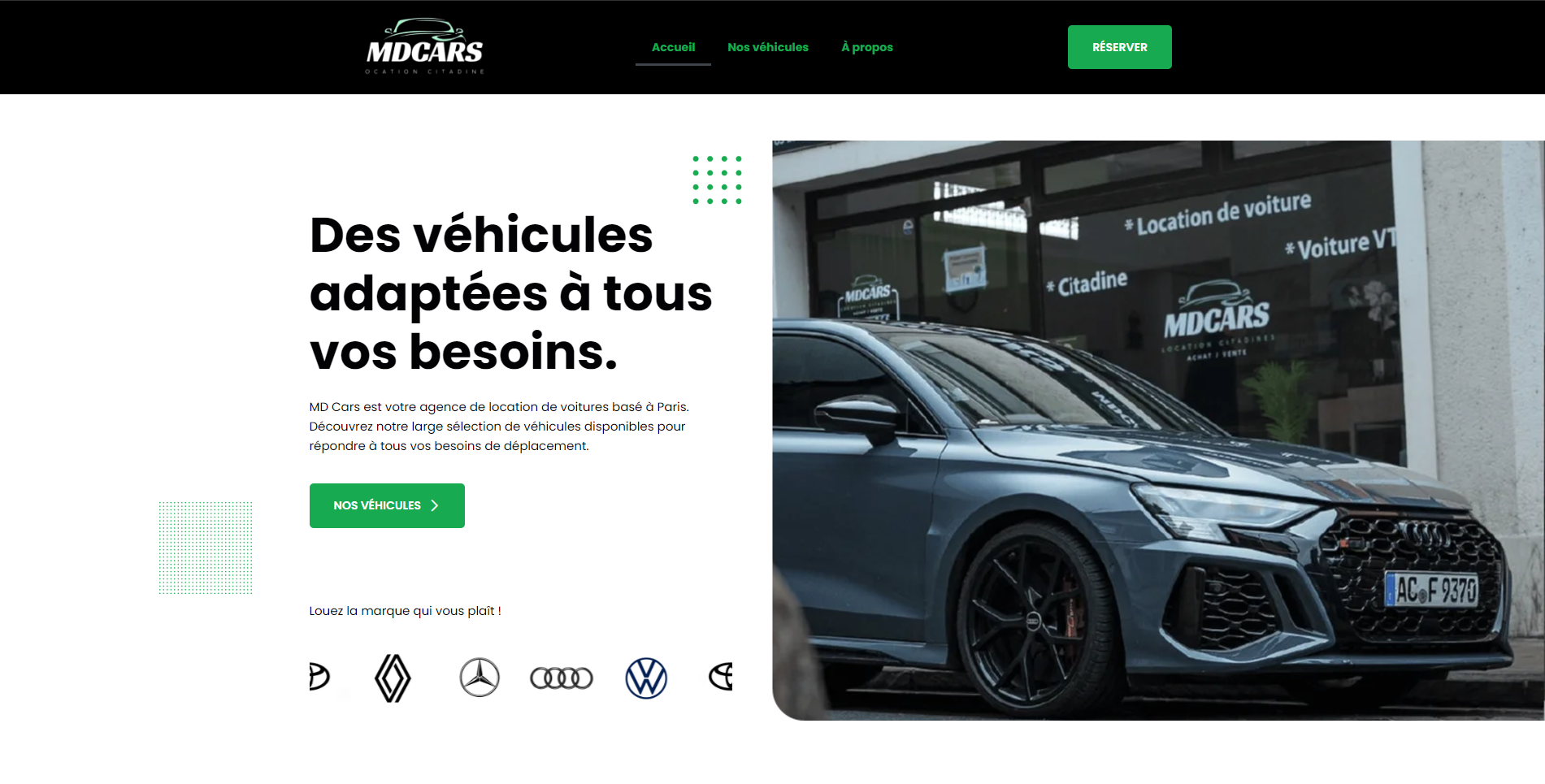Click the car's AC F 9370 license plate

tap(1431, 590)
